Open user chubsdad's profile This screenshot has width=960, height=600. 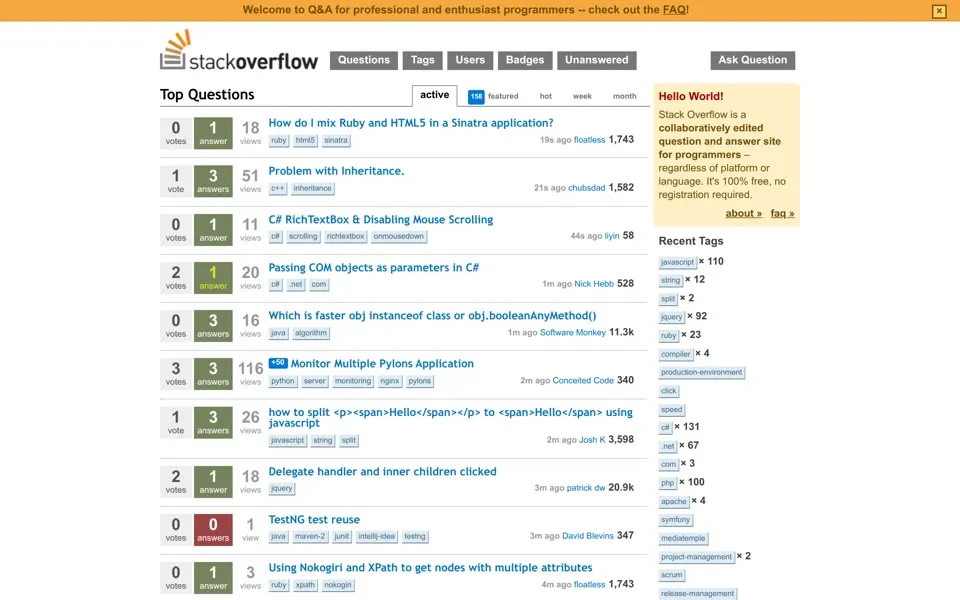tap(587, 188)
